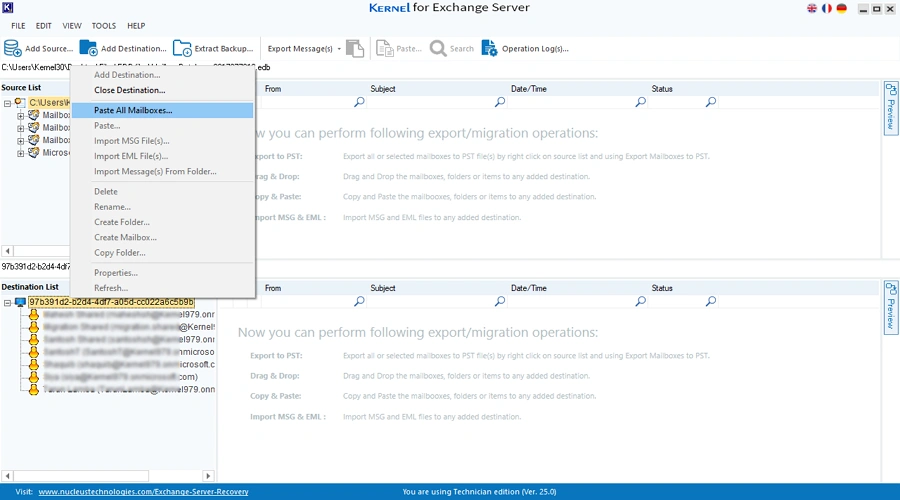Viewport: 900px width, 500px height.
Task: Click search icon under top Date/Time column
Action: [641, 102]
